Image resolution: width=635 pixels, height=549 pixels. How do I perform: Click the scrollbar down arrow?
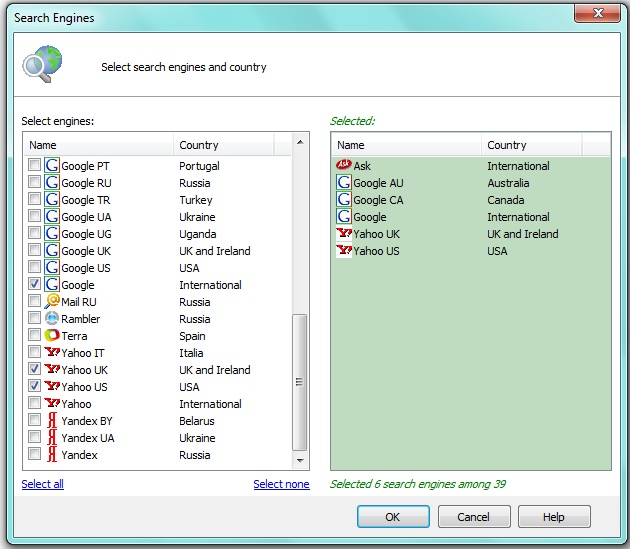300,460
